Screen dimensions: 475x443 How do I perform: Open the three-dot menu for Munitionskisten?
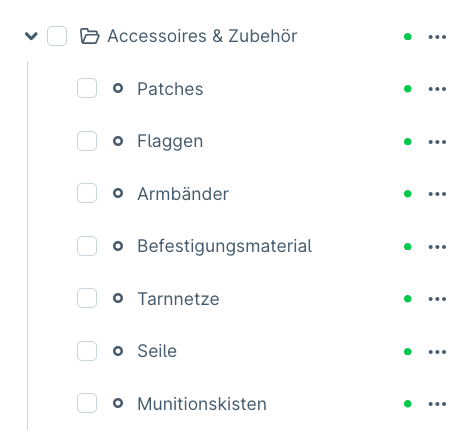pyautogui.click(x=437, y=404)
